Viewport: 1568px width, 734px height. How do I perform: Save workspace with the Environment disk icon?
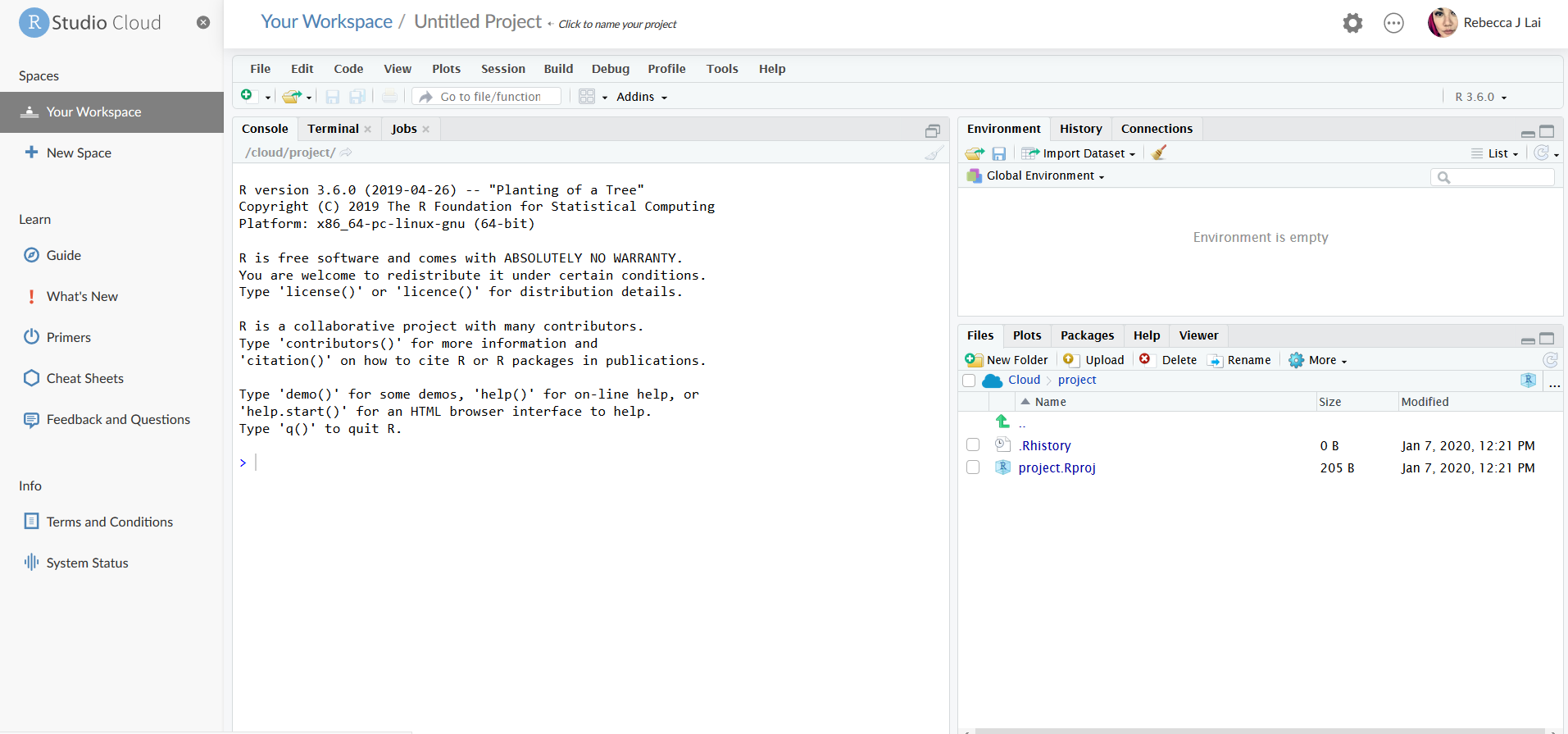click(x=998, y=153)
